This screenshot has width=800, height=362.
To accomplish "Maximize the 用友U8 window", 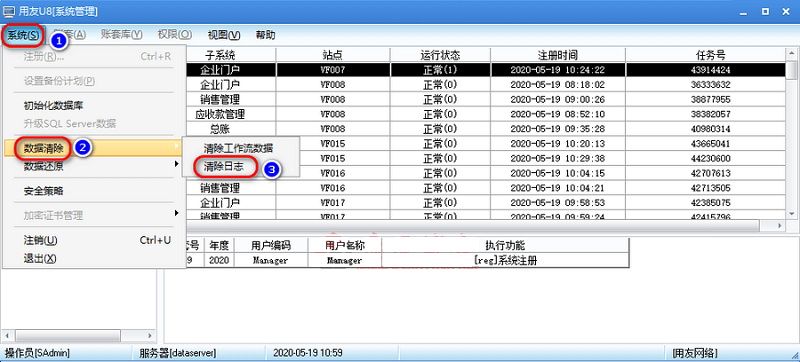I will 765,11.
